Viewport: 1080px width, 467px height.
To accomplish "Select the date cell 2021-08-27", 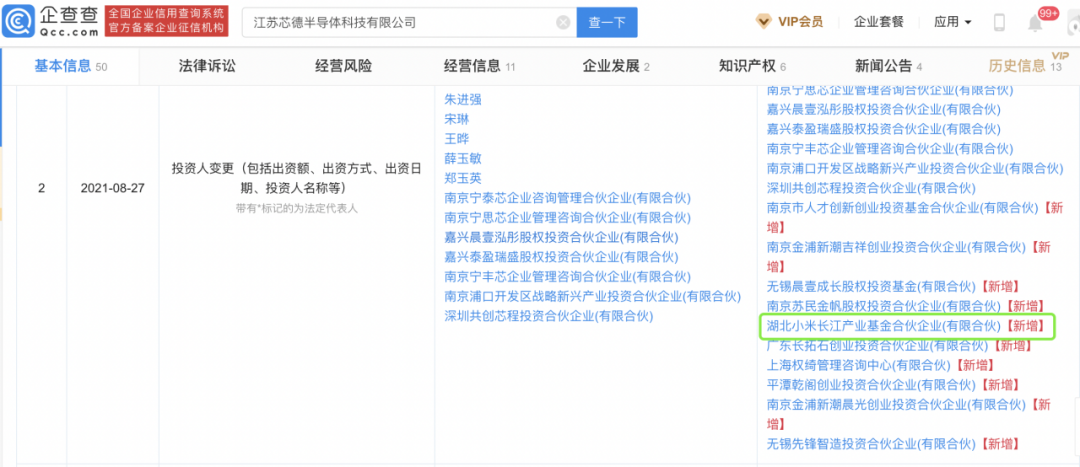I will [x=113, y=187].
